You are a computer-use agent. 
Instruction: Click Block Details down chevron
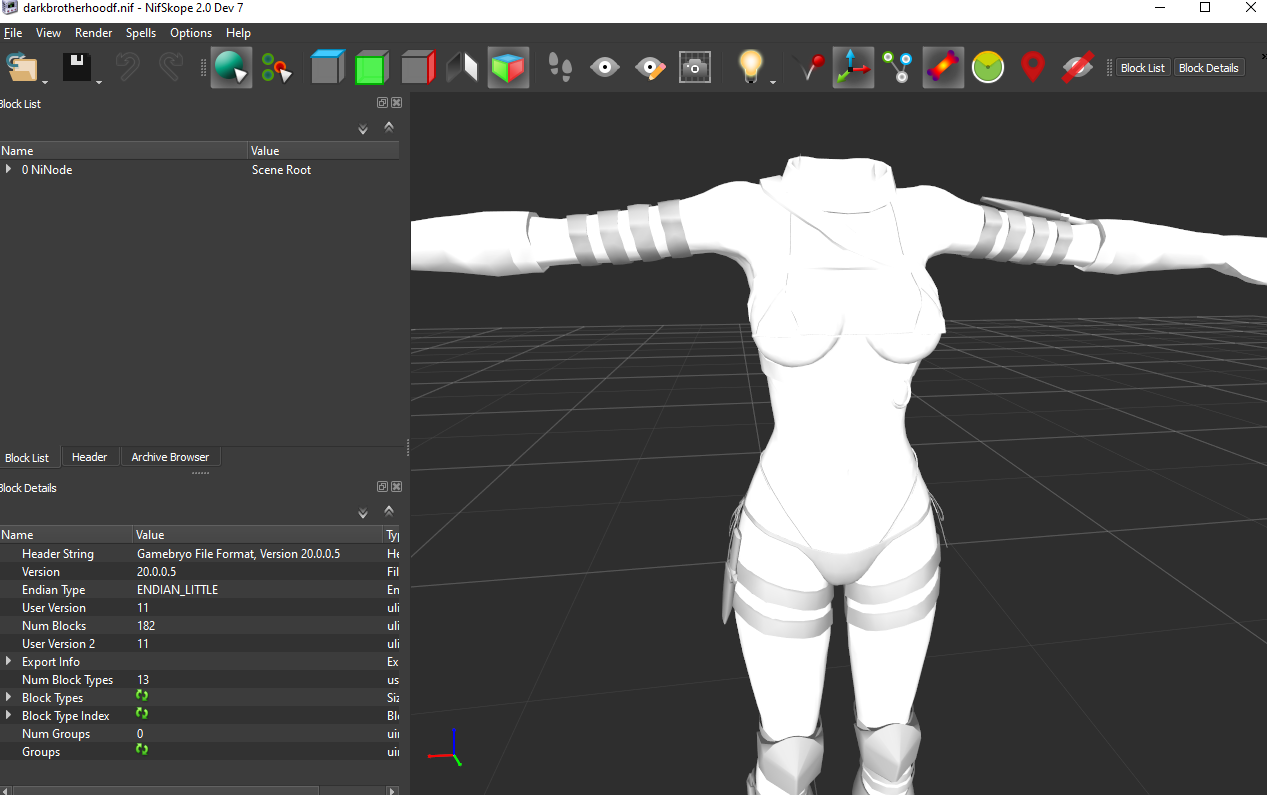[x=363, y=513]
